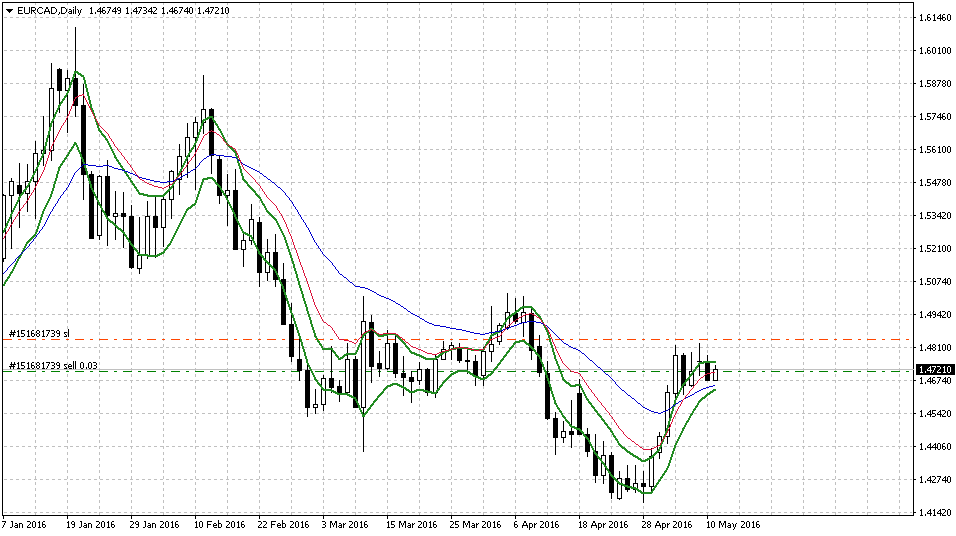Click the 1.46740 price axis label
The image size is (956, 536).
[x=935, y=381]
